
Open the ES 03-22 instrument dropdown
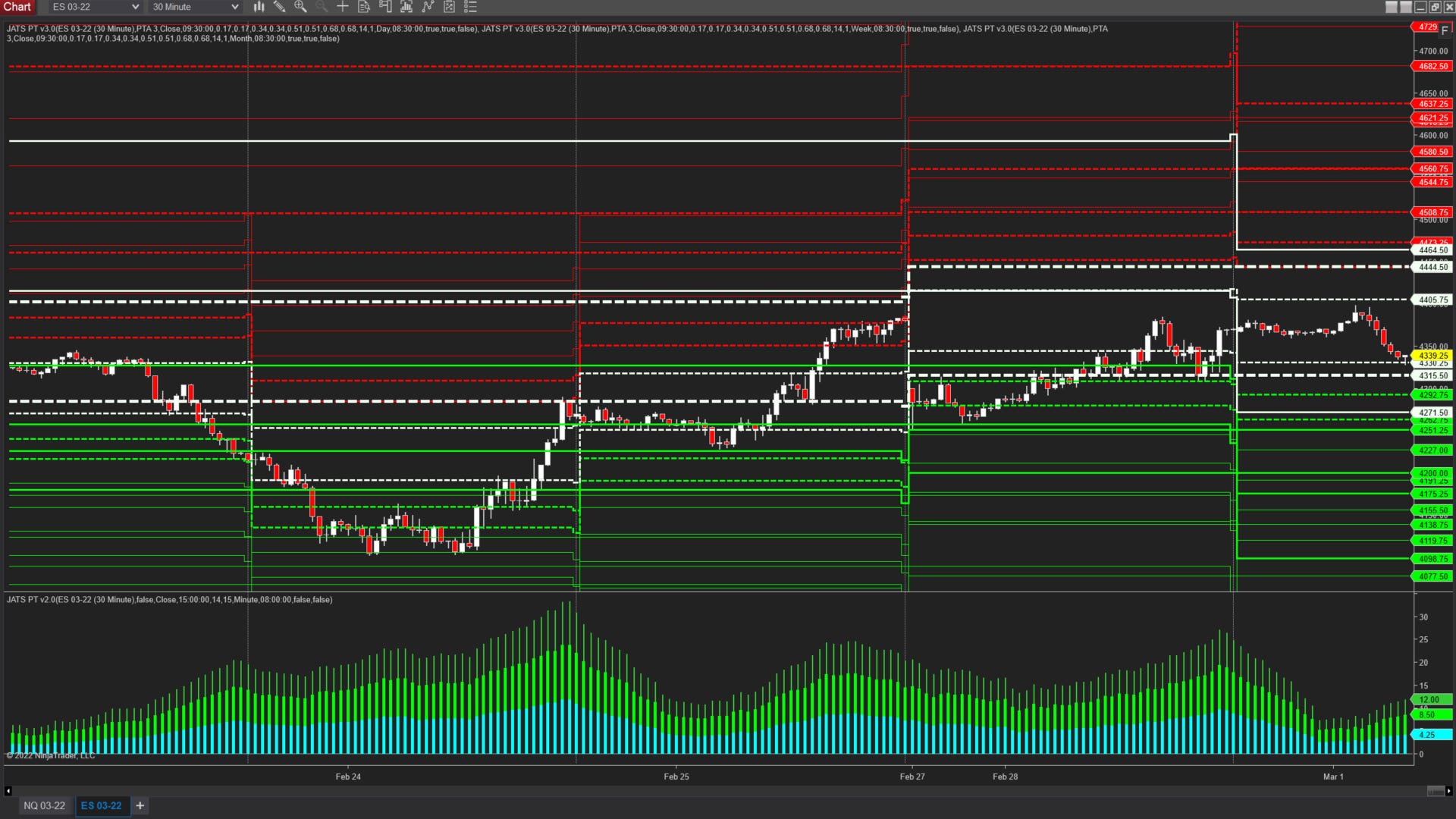[x=93, y=7]
